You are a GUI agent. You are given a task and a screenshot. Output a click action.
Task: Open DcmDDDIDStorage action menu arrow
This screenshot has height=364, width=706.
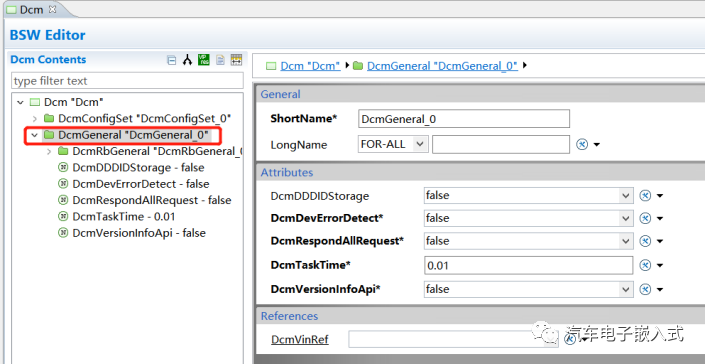(x=660, y=196)
